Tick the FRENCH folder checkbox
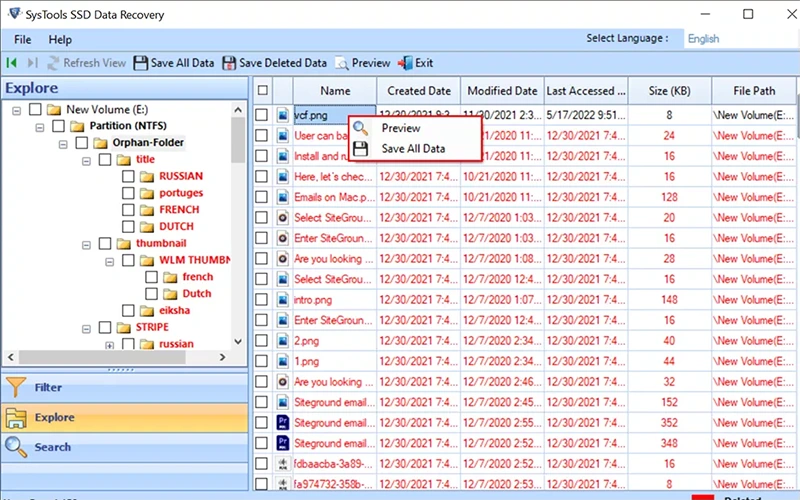This screenshot has height=500, width=800. pos(128,210)
